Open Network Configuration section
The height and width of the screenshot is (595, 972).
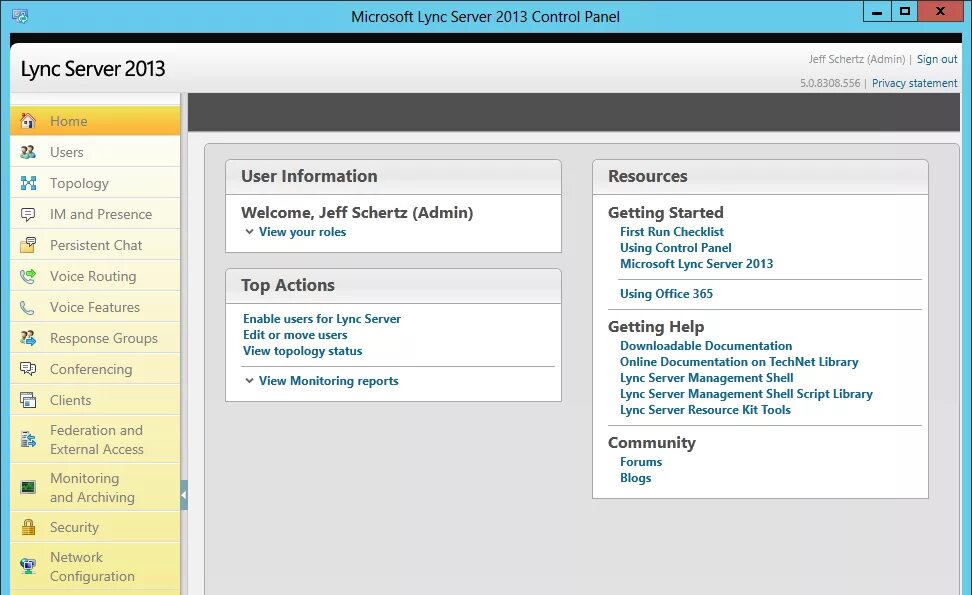tap(95, 566)
